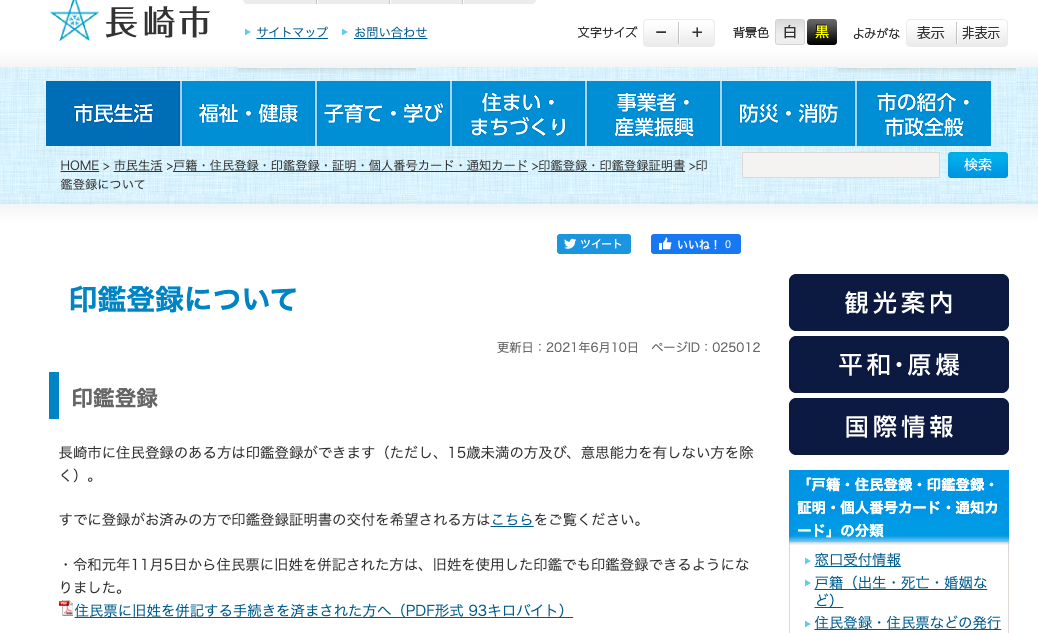
Task: Click the Twitter tweet button
Action: (593, 244)
